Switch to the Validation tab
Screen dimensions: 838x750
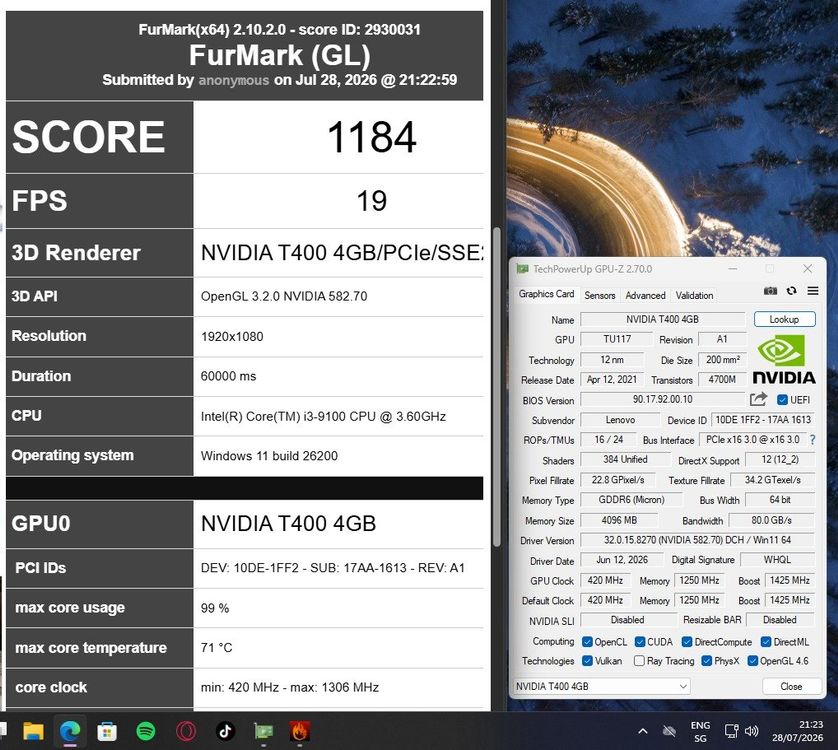pyautogui.click(x=694, y=295)
